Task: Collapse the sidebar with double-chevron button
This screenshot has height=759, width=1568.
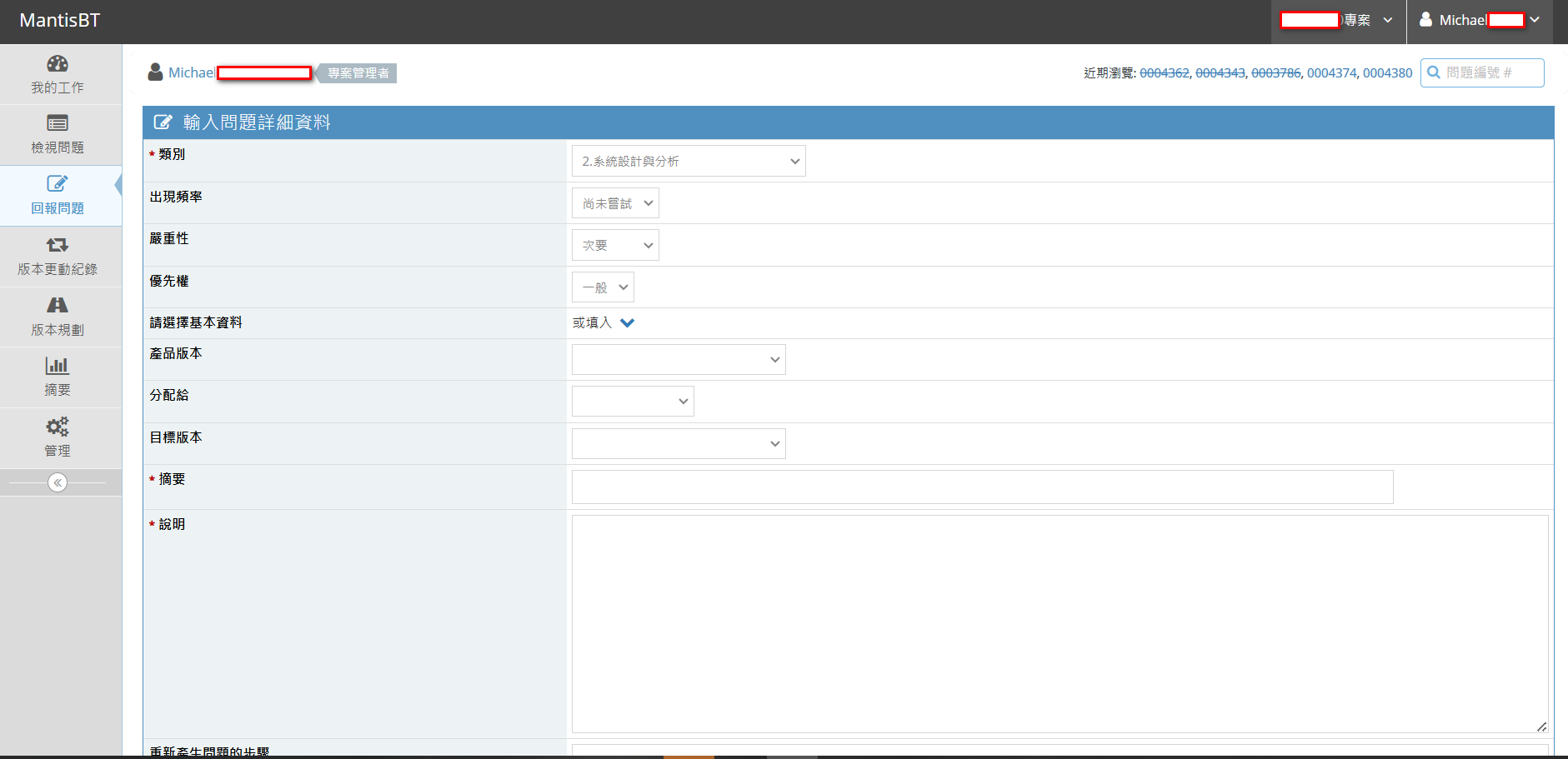Action: point(58,482)
